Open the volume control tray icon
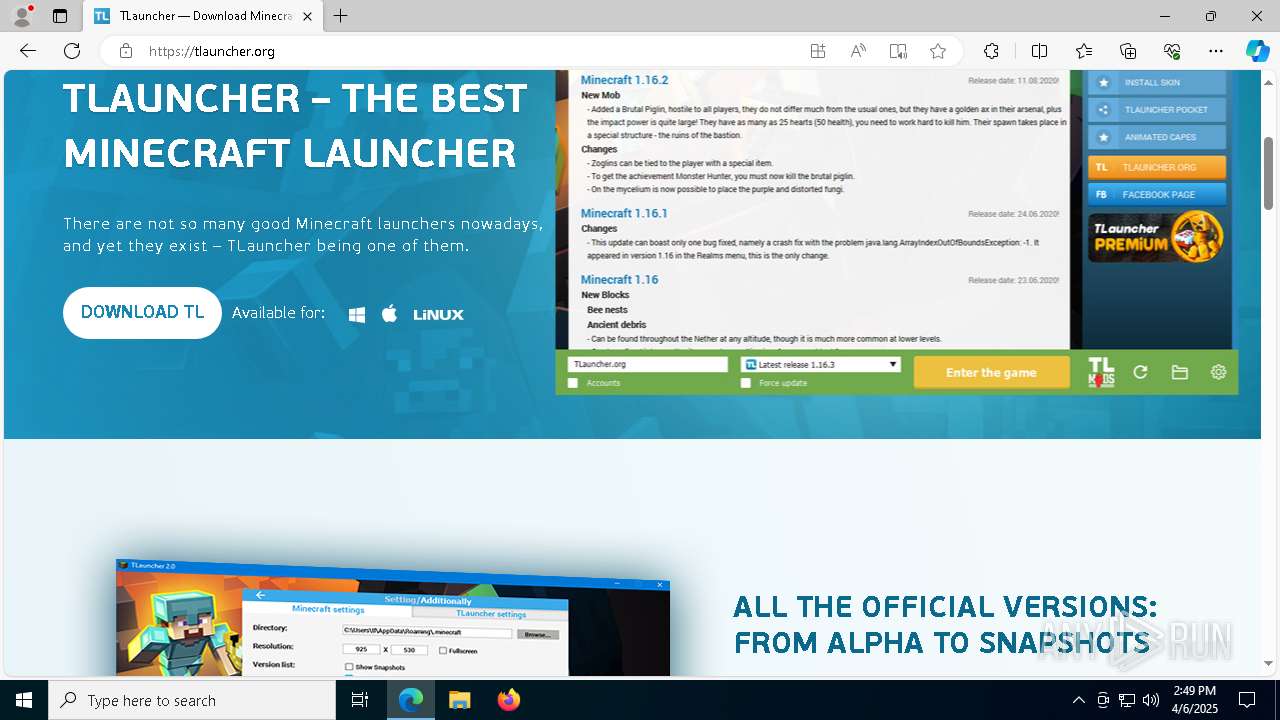 coord(1151,700)
